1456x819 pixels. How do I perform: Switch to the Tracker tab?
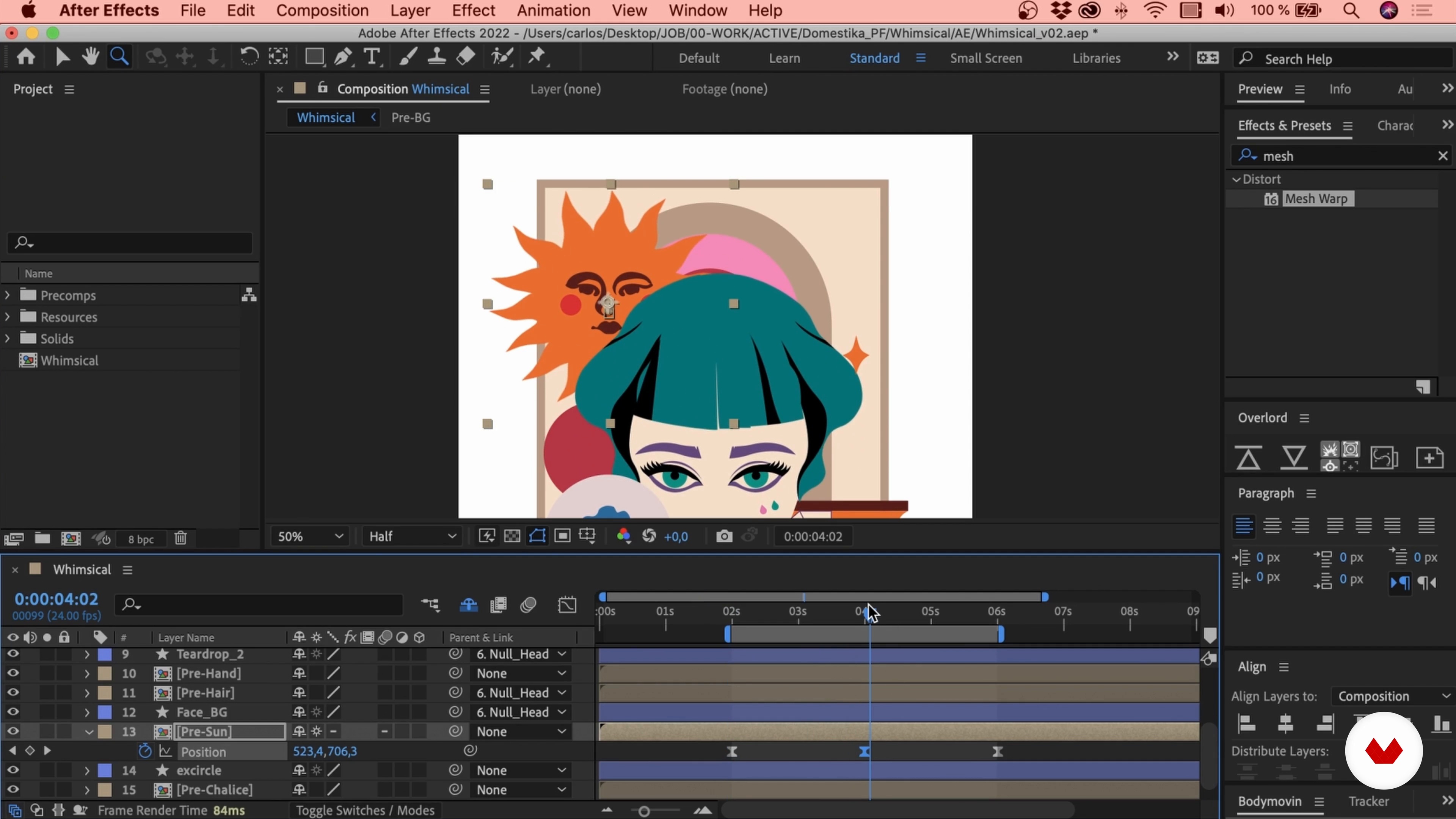[1368, 801]
